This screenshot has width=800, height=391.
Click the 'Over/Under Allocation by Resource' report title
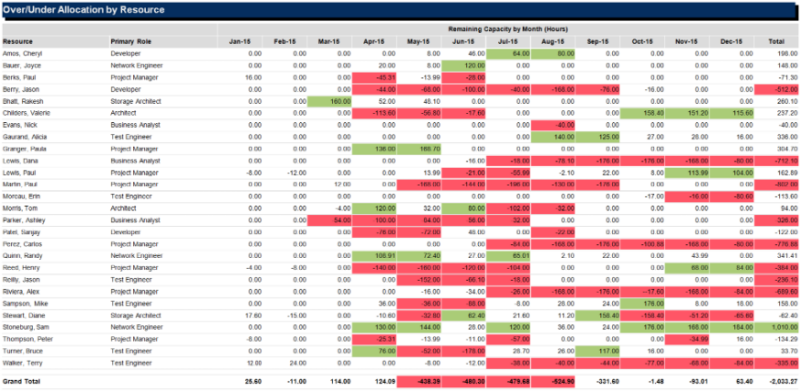pos(84,10)
